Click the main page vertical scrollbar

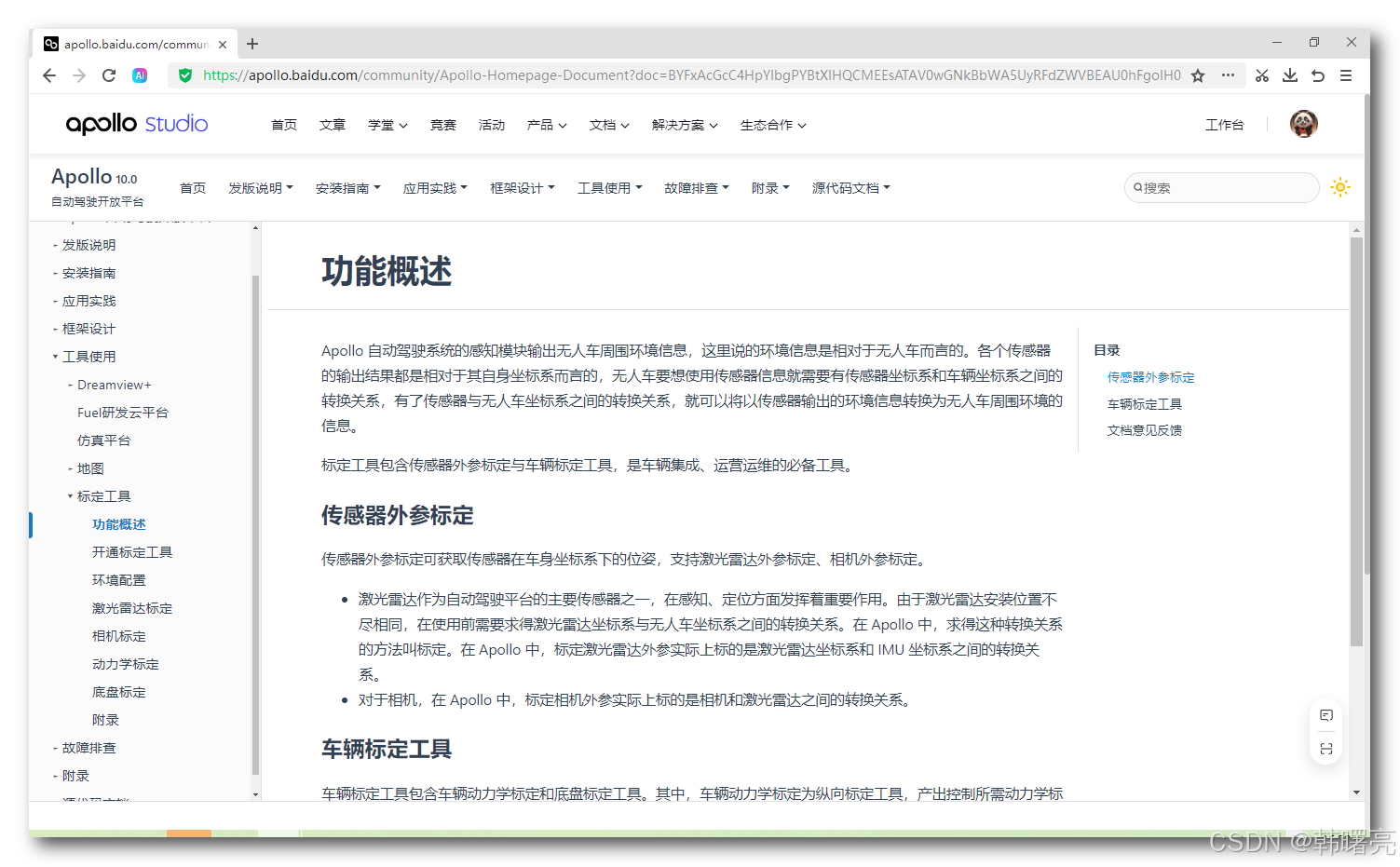coord(1356,442)
